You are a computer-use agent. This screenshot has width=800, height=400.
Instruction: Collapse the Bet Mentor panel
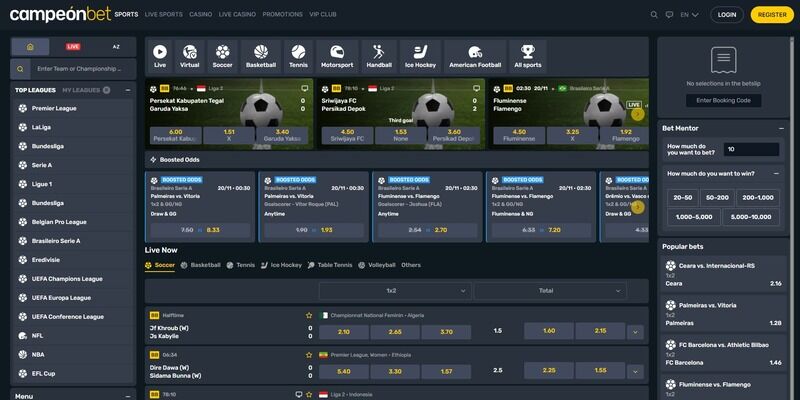780,128
